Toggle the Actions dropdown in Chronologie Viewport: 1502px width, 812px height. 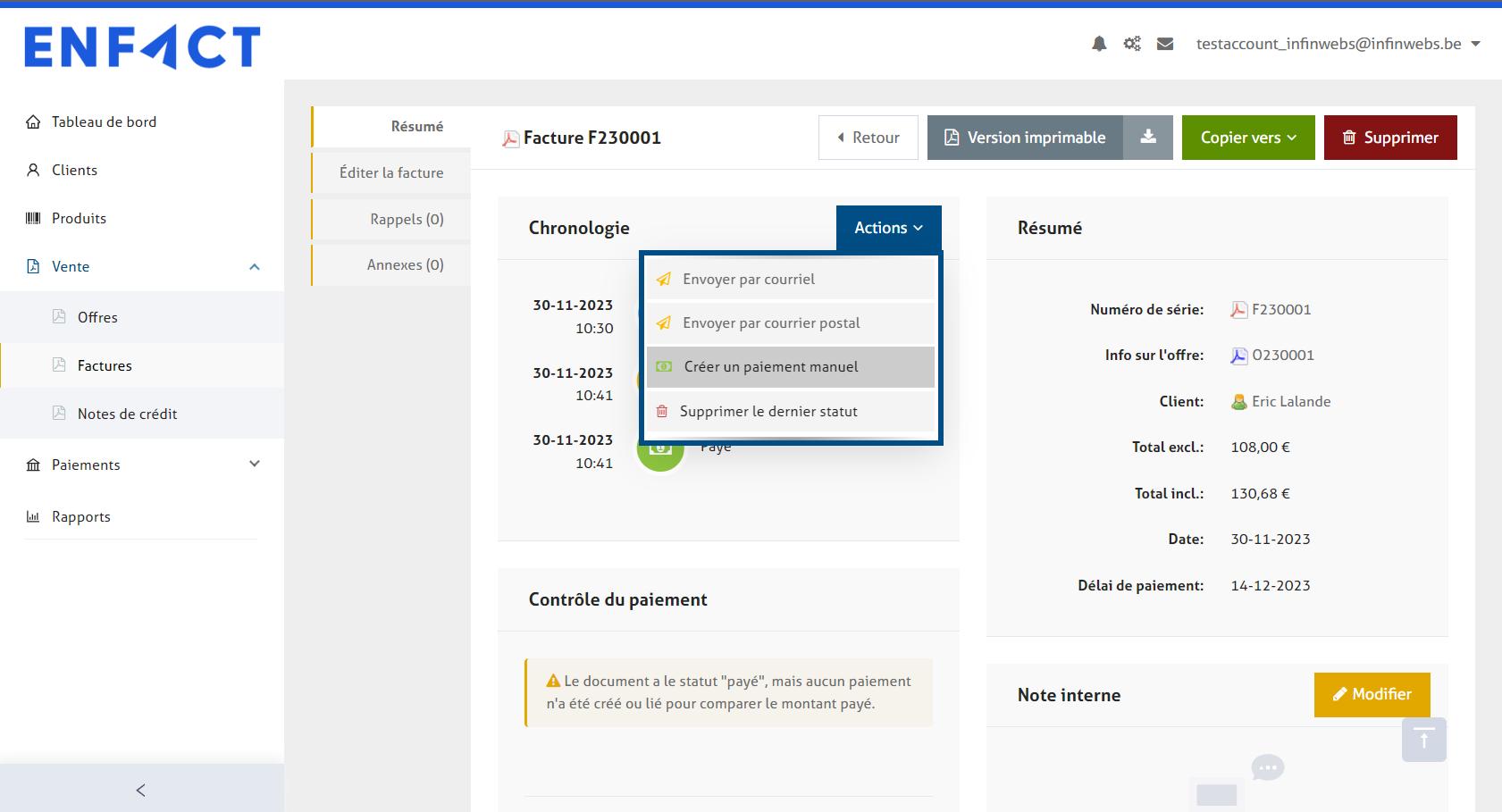888,228
